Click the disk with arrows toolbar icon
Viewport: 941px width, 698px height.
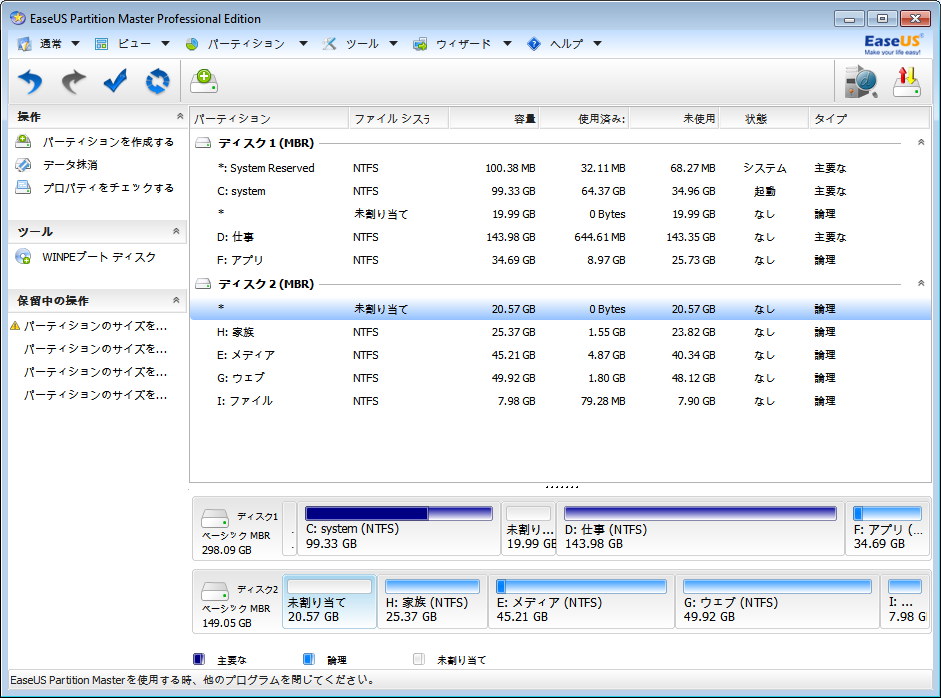[x=907, y=82]
